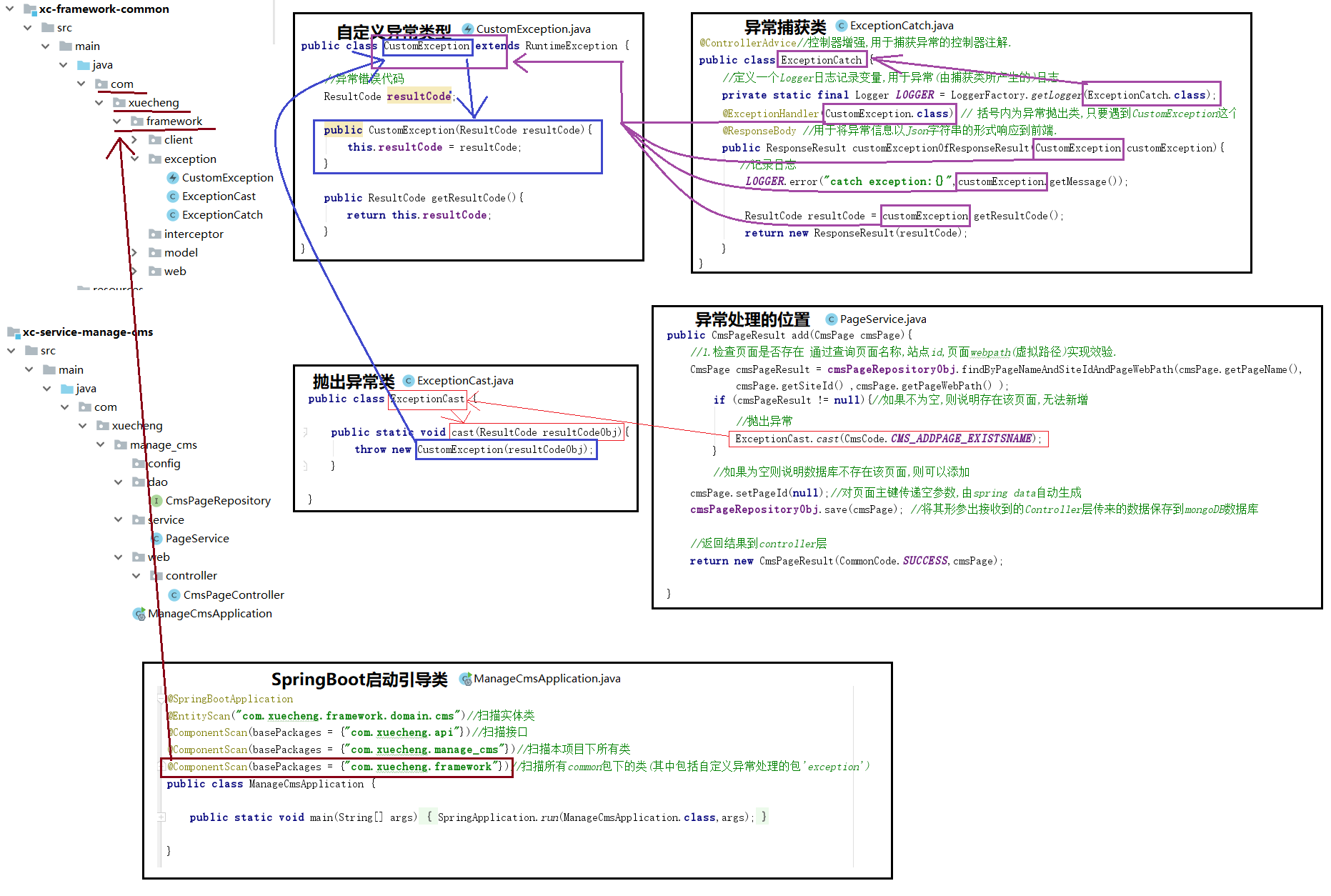
Task: Click the @ResponseBody annotation text
Action: pos(759,131)
